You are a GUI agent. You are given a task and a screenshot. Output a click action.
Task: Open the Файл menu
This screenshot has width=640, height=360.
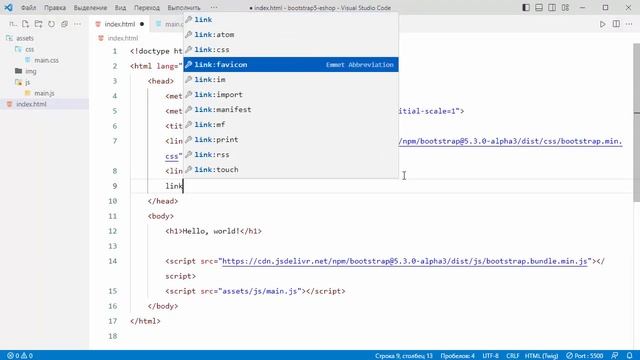(28, 8)
